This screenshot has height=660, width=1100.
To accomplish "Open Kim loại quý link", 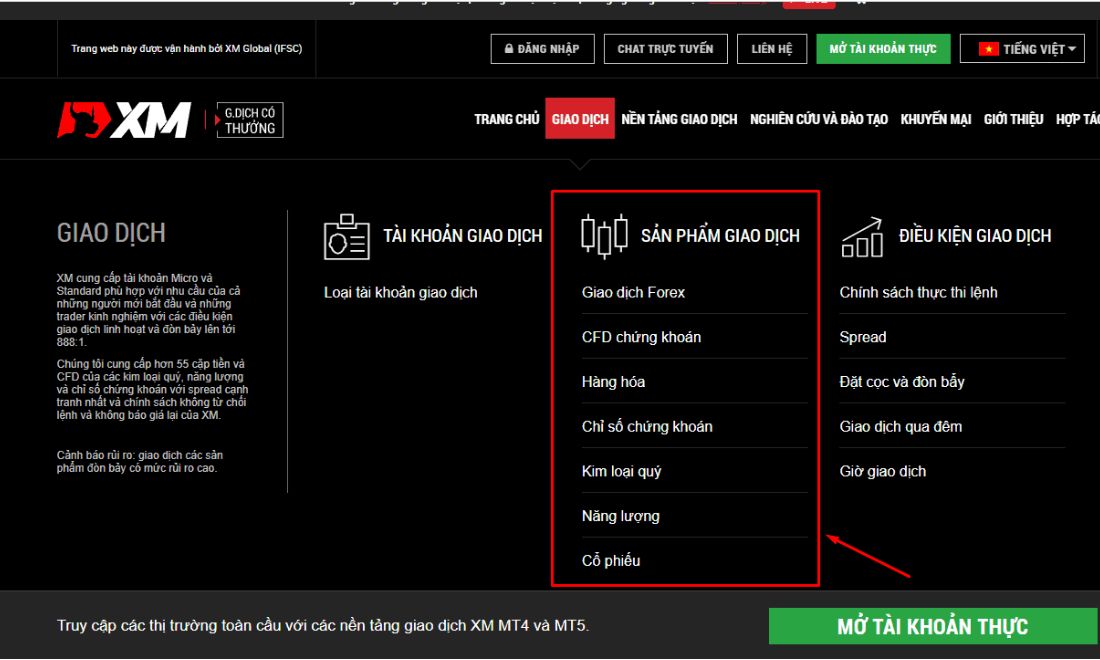I will 622,471.
